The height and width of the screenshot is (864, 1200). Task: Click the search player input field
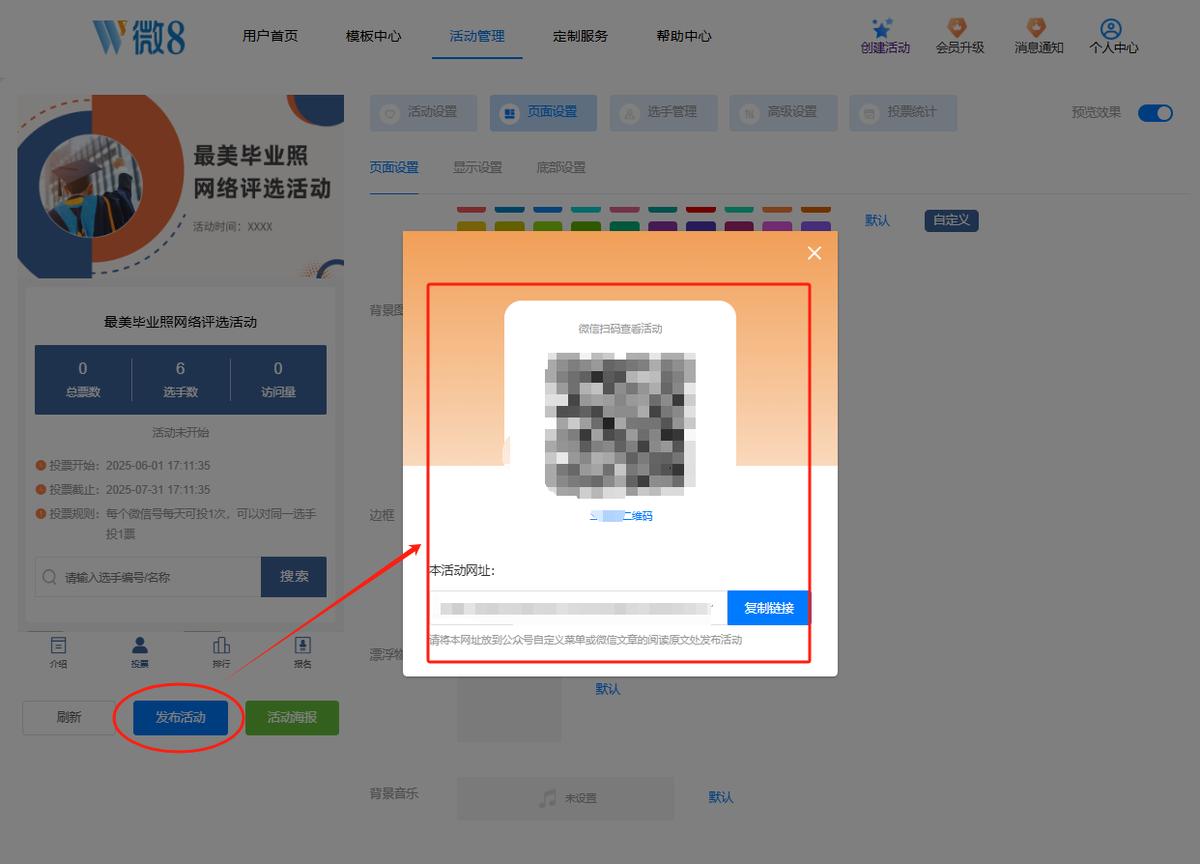pyautogui.click(x=148, y=577)
